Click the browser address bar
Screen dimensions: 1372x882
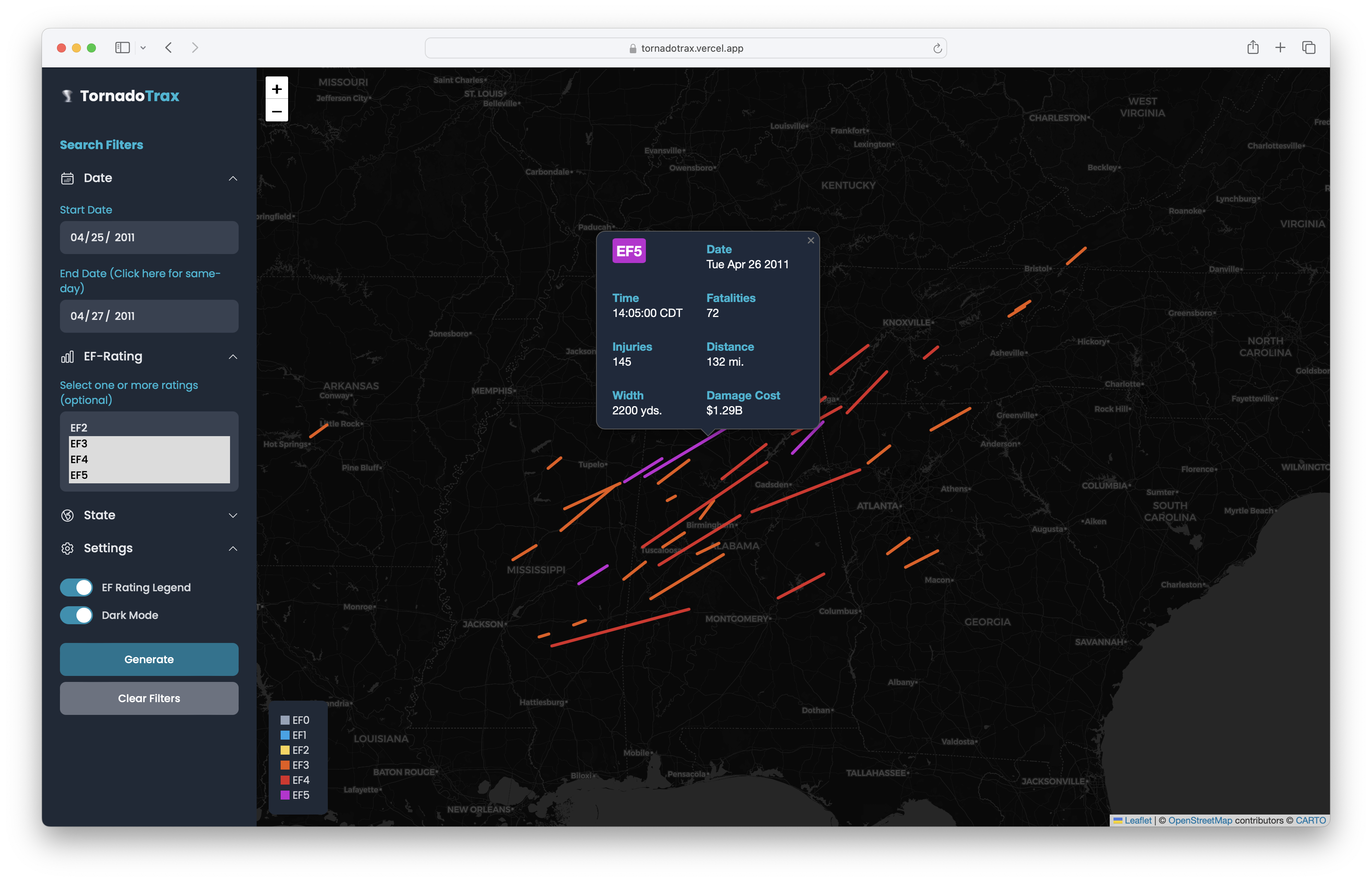[686, 48]
